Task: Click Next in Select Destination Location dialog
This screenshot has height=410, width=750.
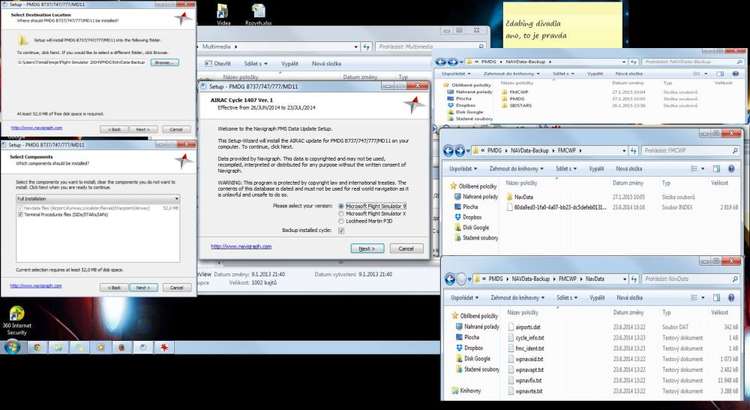Action: click(143, 130)
